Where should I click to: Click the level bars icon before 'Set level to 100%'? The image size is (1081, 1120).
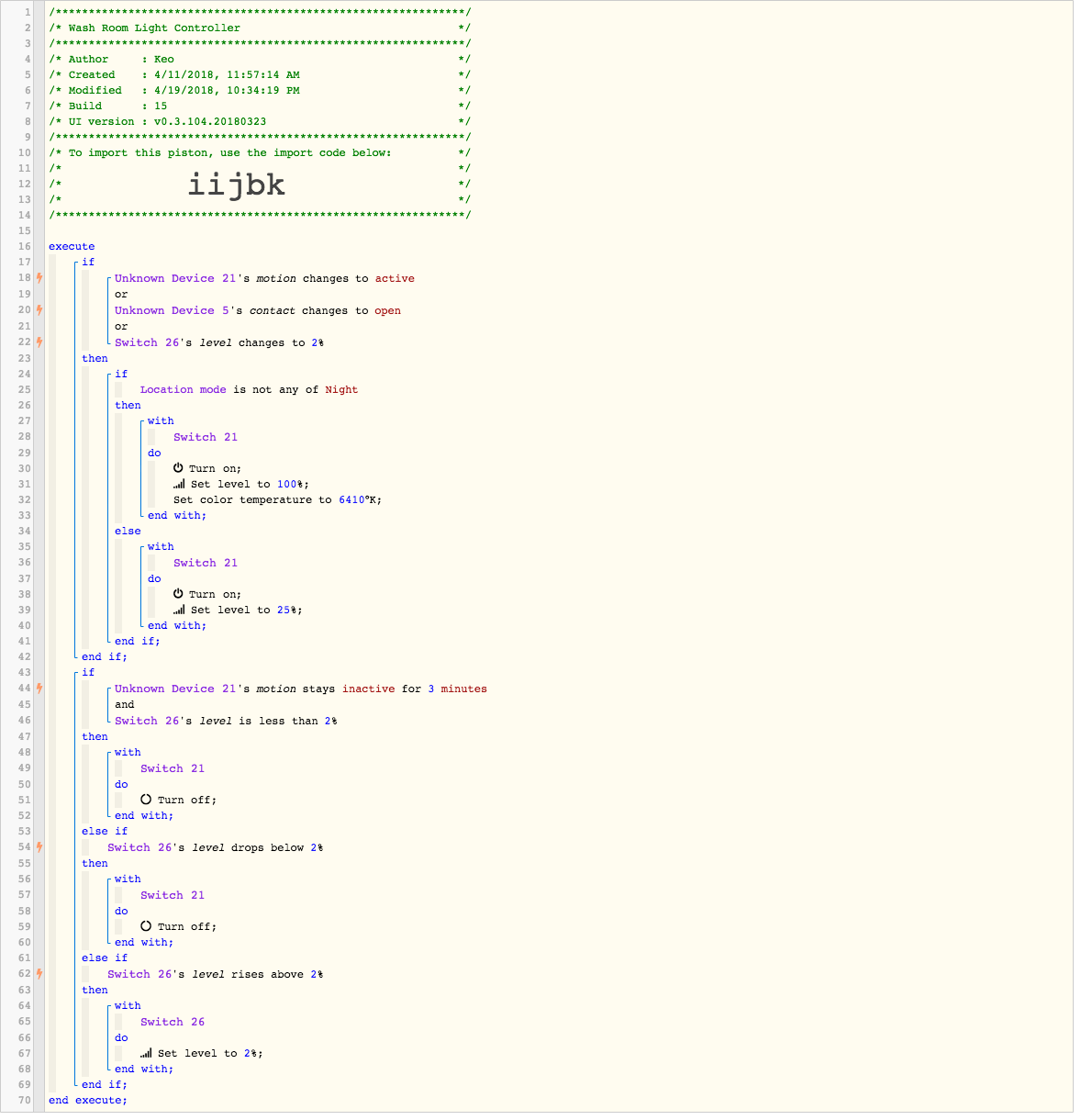pos(179,484)
